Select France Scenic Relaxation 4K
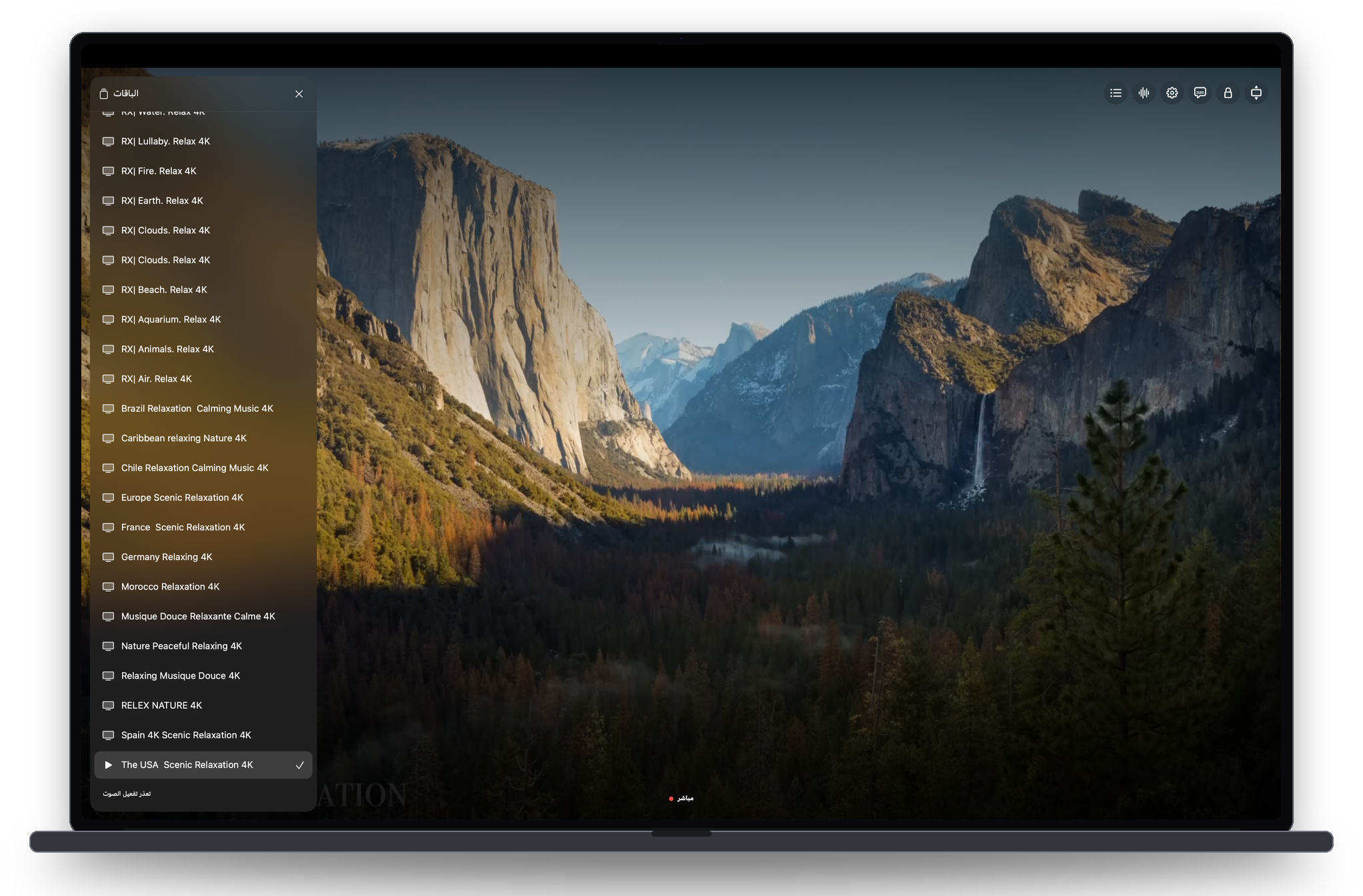The image size is (1363, 896). pos(203,527)
